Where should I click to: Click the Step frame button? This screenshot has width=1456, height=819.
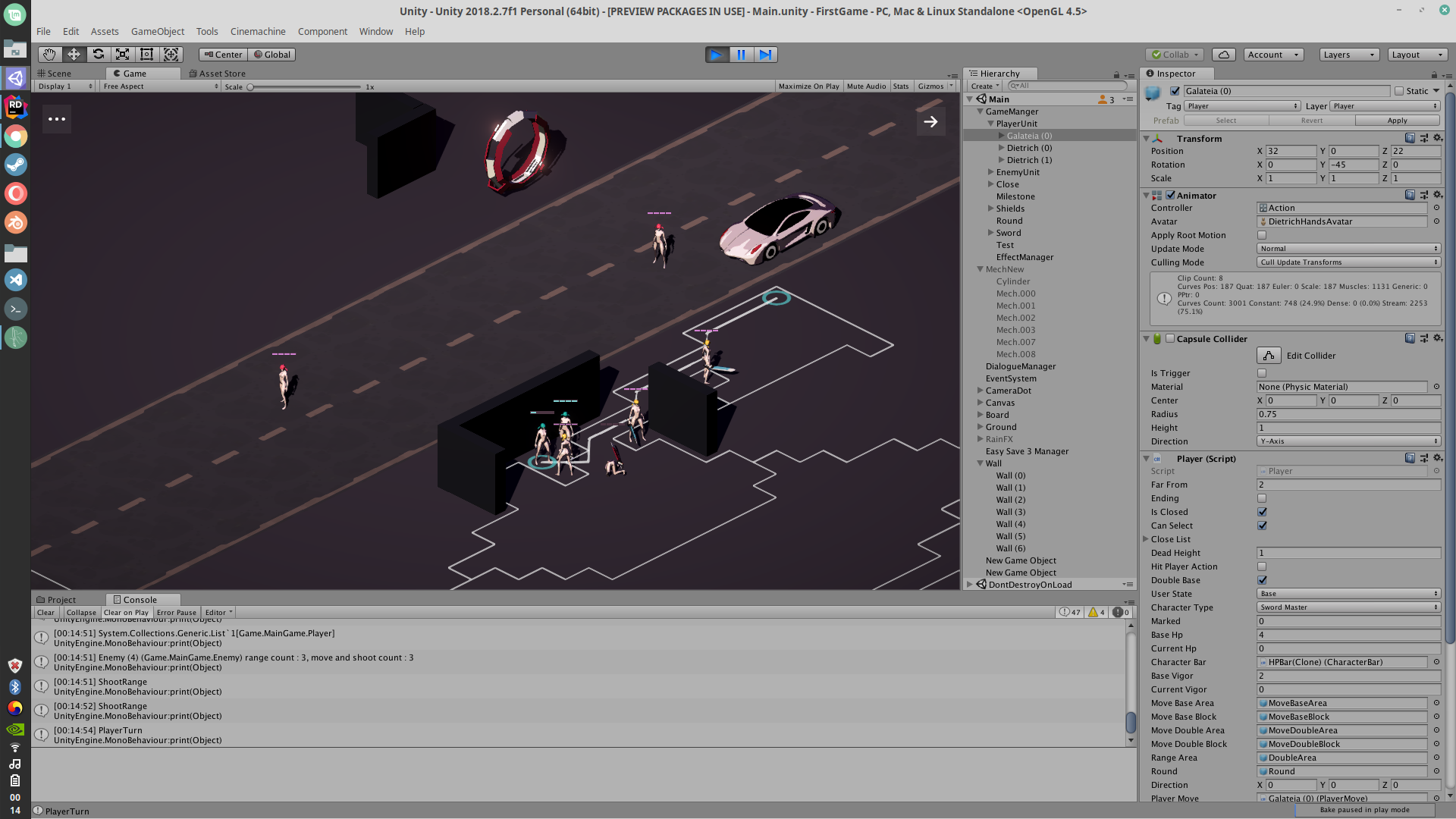[765, 55]
